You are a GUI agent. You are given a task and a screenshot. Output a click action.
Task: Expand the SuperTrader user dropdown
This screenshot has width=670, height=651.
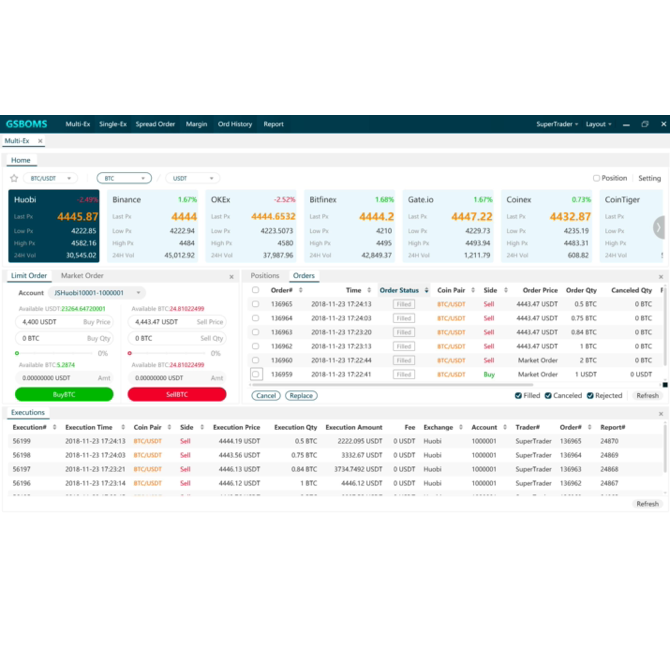(x=557, y=124)
